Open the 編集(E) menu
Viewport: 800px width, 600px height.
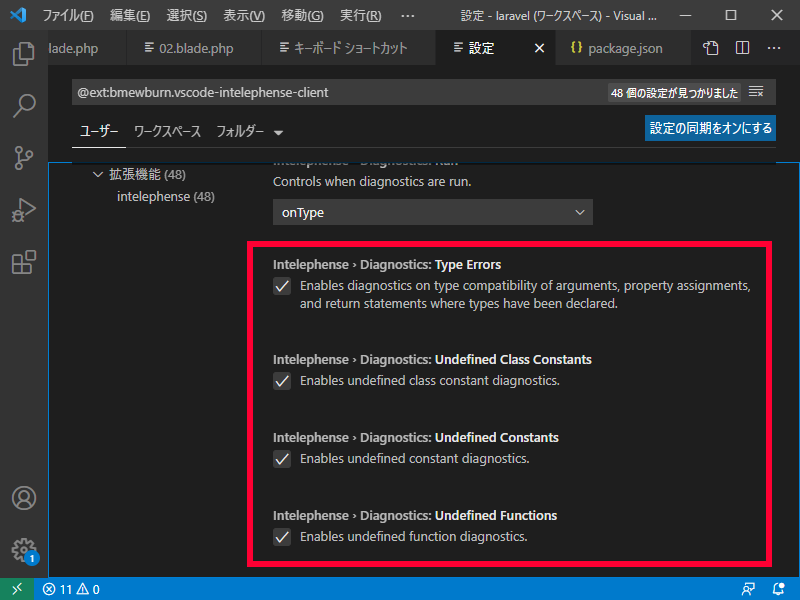click(130, 16)
